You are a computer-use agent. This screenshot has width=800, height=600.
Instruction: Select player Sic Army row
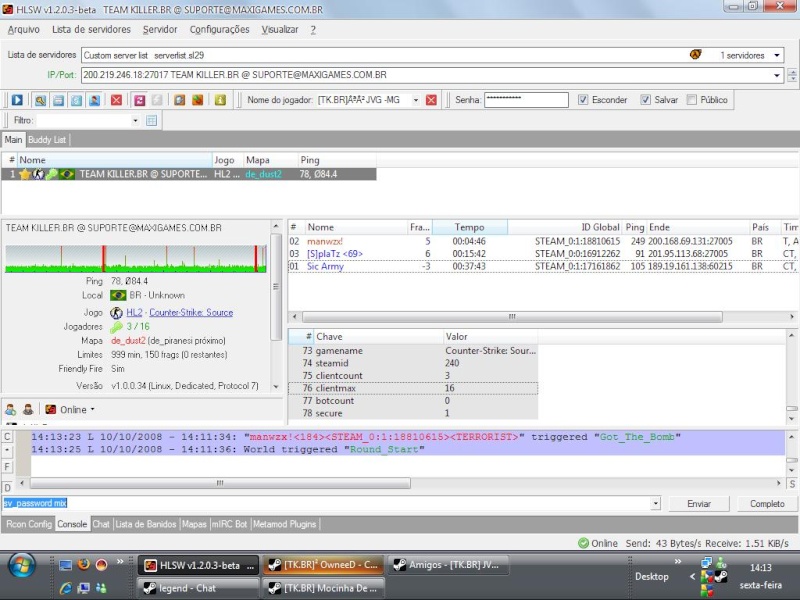(543, 266)
